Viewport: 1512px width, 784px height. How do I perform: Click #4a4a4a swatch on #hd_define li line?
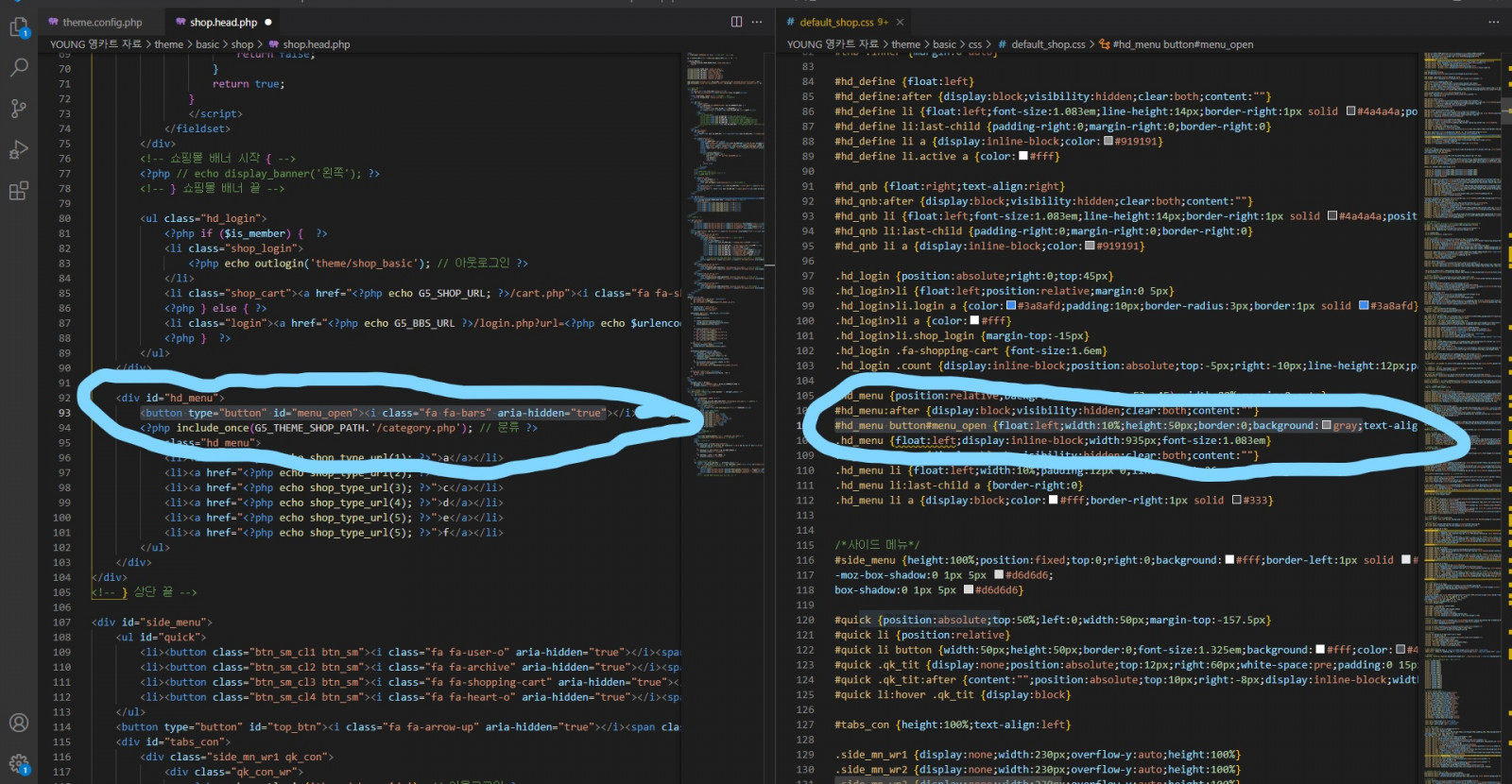[x=1350, y=111]
